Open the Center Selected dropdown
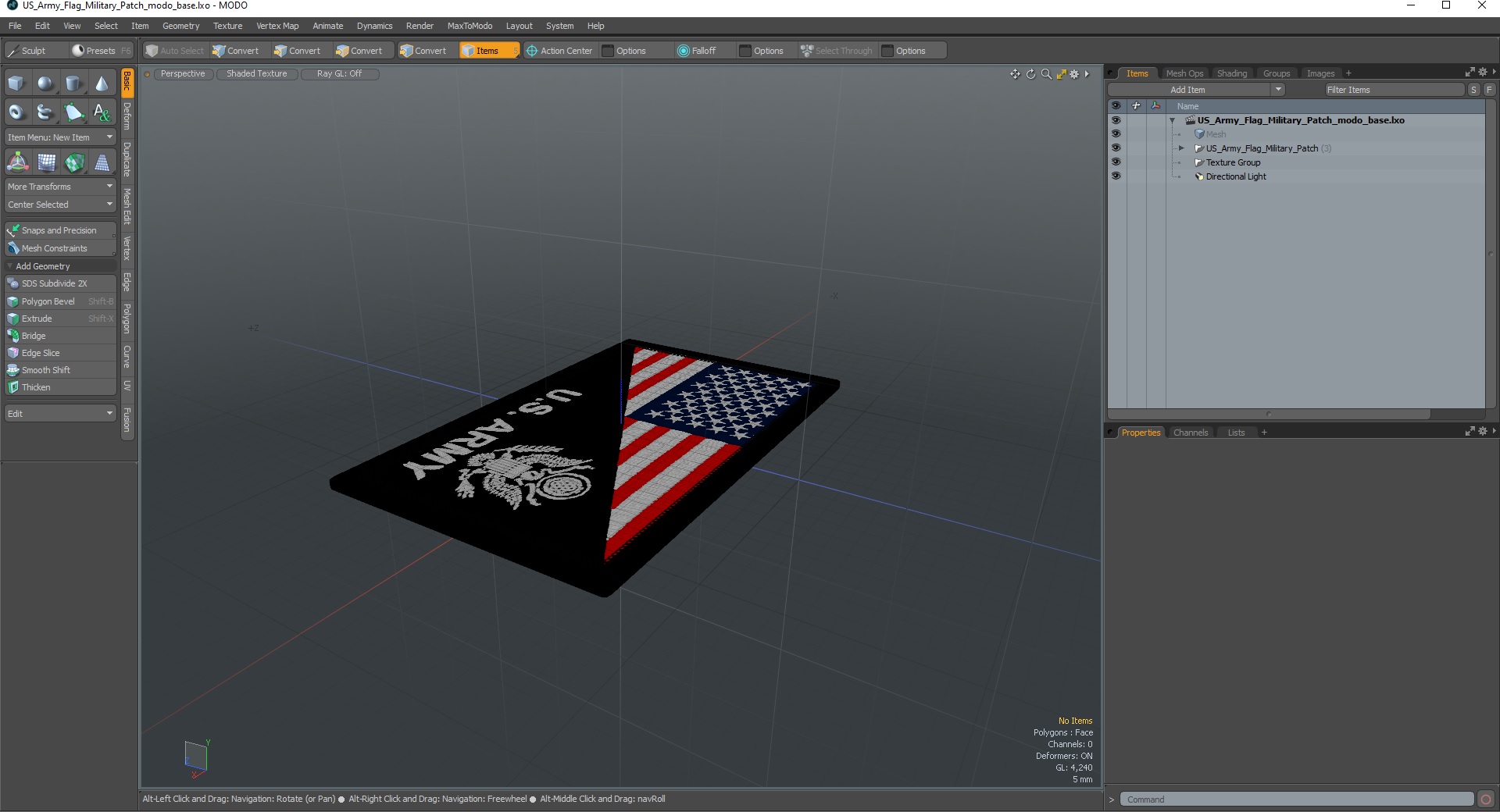This screenshot has width=1500, height=812. [x=60, y=205]
